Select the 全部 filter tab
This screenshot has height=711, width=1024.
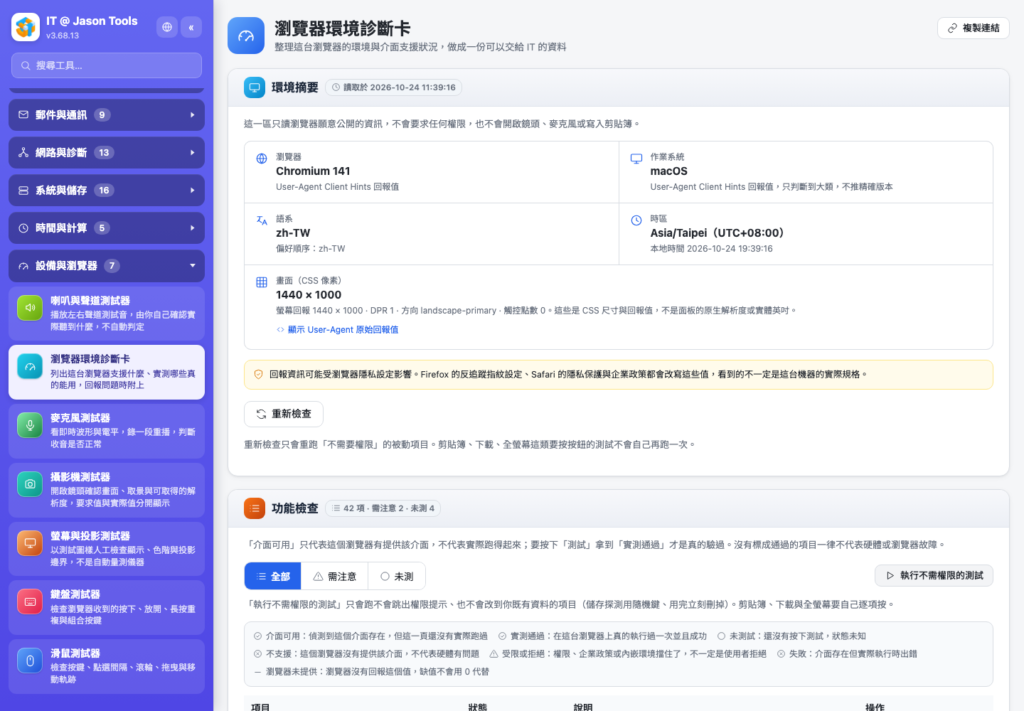273,577
